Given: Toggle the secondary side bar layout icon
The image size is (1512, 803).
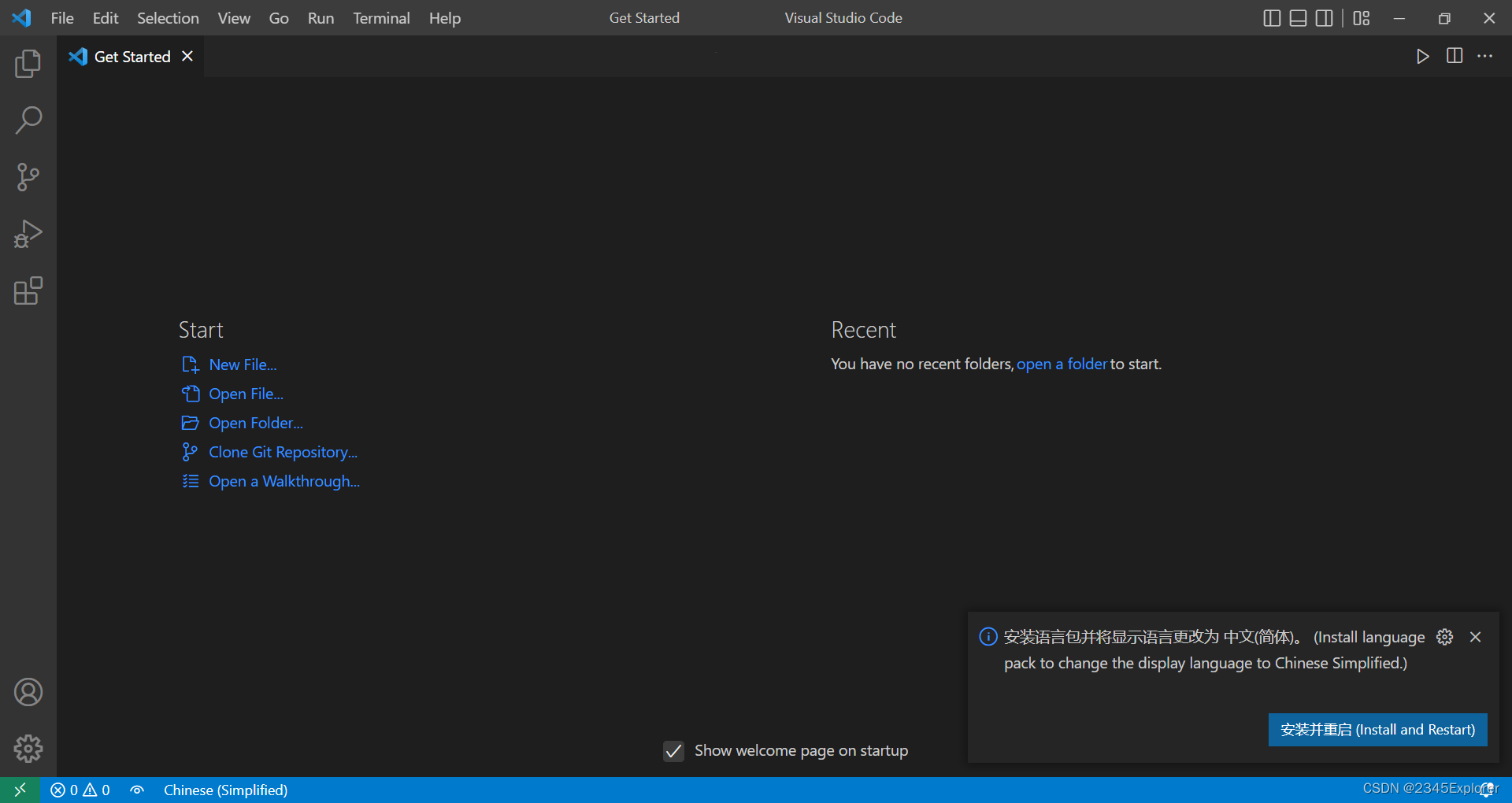Looking at the screenshot, I should click(1325, 18).
